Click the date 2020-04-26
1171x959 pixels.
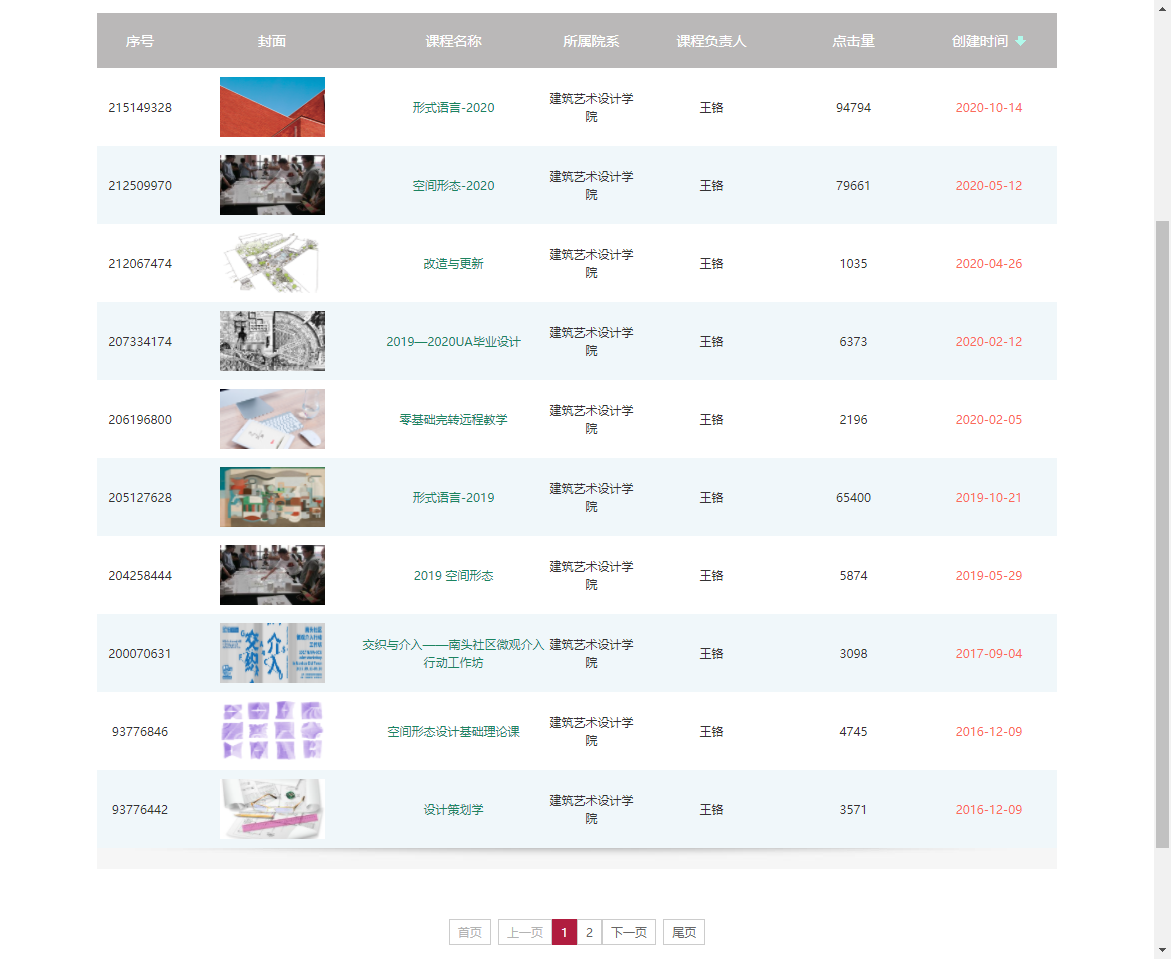point(989,264)
